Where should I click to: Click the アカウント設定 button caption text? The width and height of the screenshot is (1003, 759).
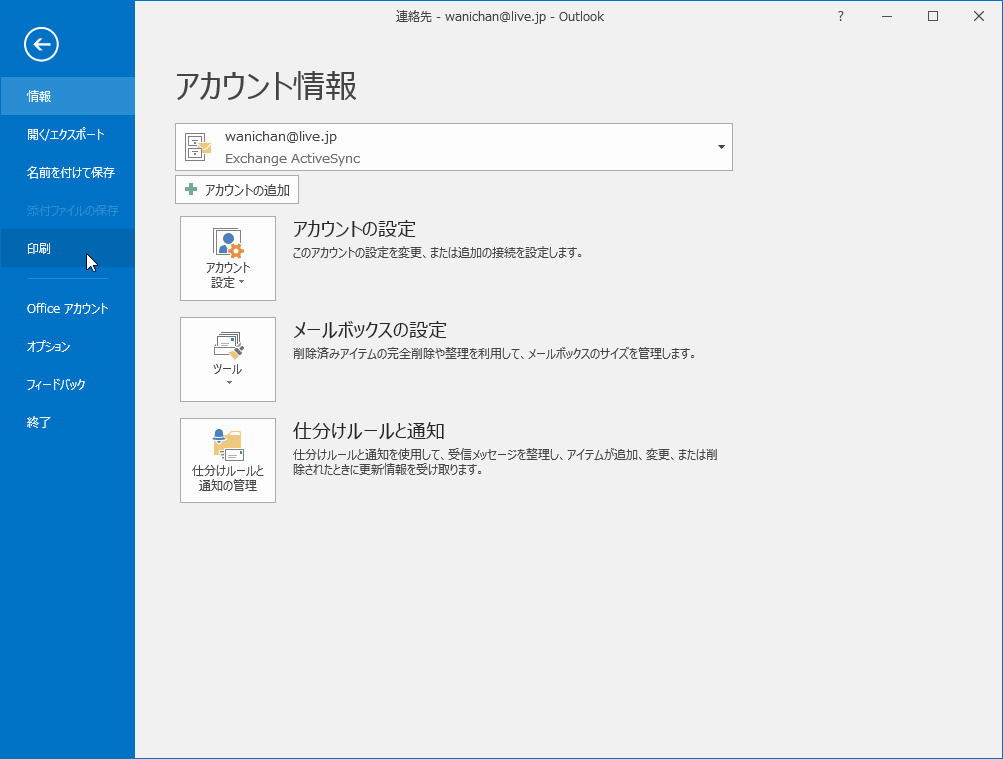[228, 275]
